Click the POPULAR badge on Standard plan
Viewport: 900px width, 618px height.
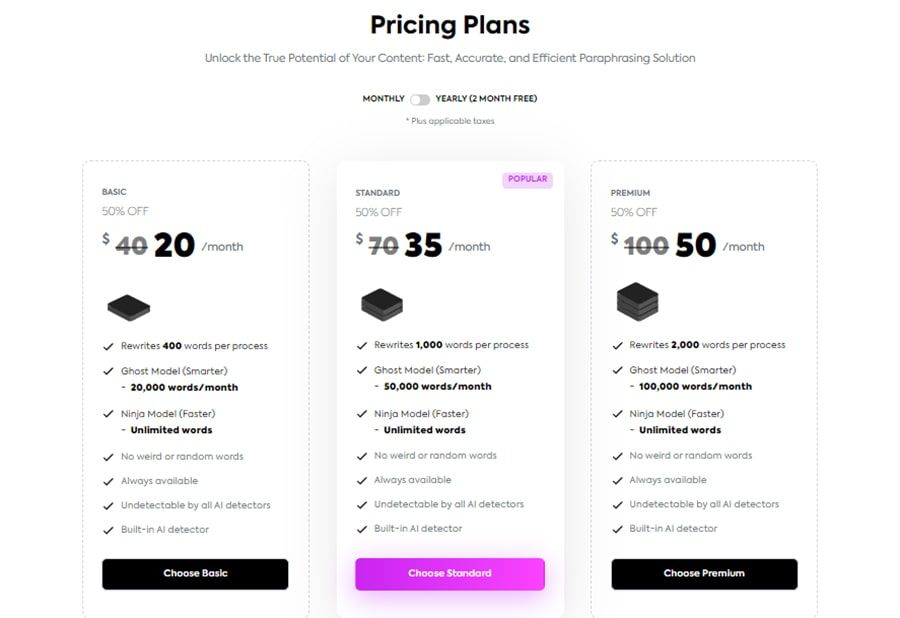tap(527, 180)
